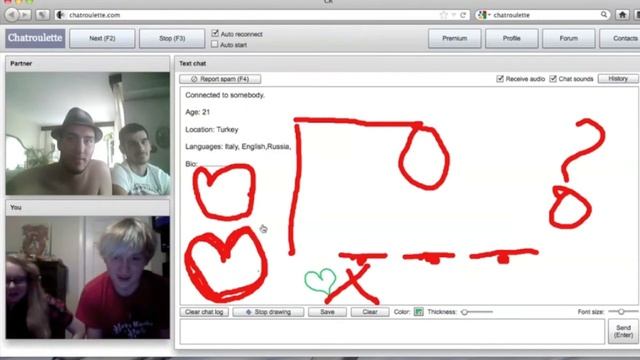This screenshot has width=640, height=360.
Task: Click the Thickness slider handle
Action: [464, 312]
